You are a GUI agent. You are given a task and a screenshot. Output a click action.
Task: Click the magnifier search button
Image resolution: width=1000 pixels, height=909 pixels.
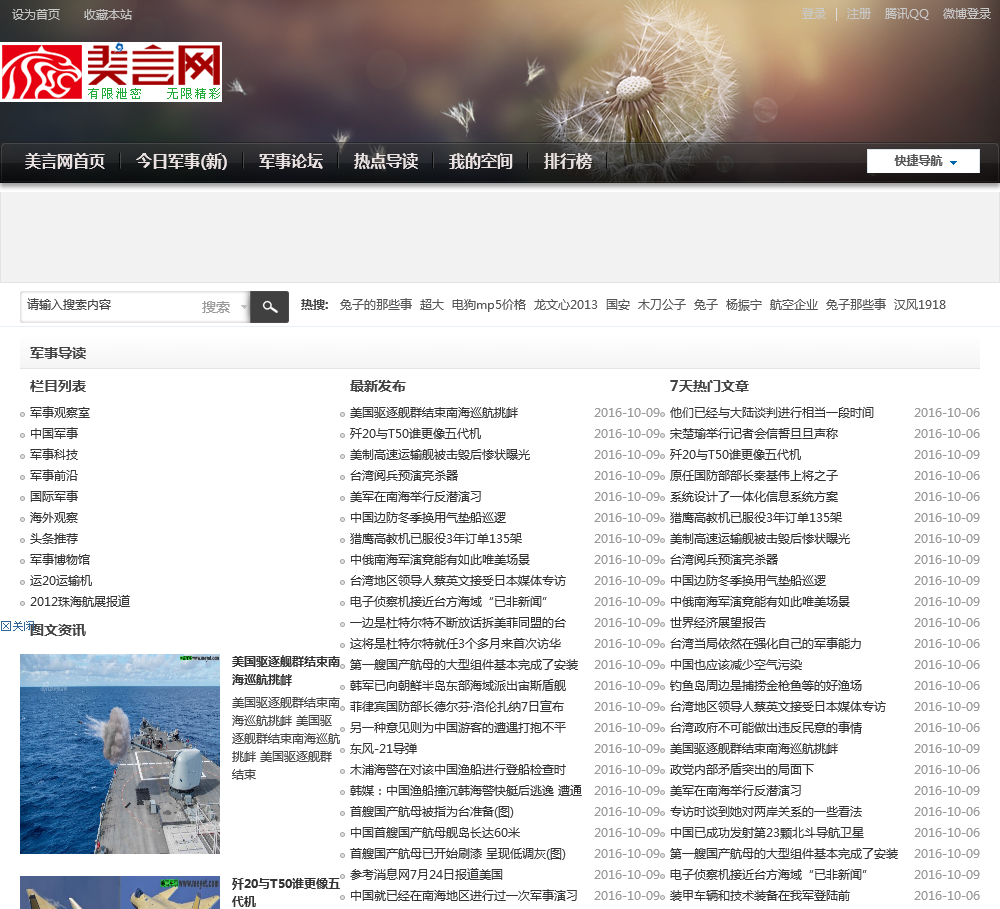tap(269, 307)
